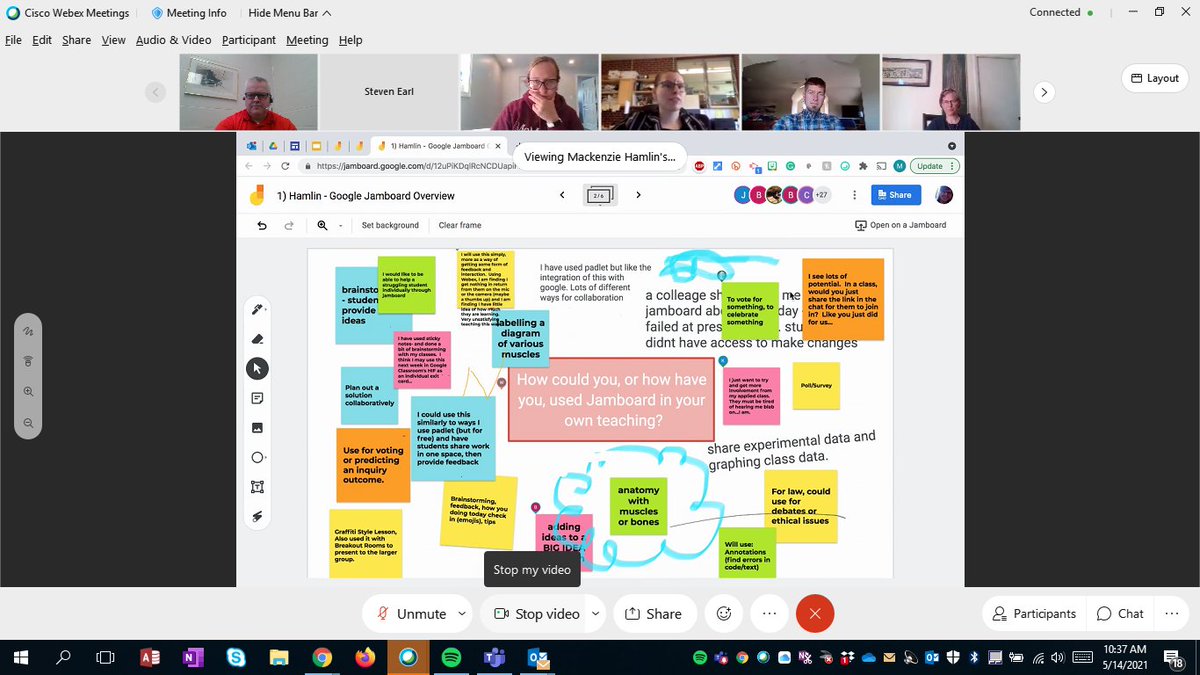Screen dimensions: 1200x675
Task: Open video options arrow beside Stop video
Action: point(596,614)
